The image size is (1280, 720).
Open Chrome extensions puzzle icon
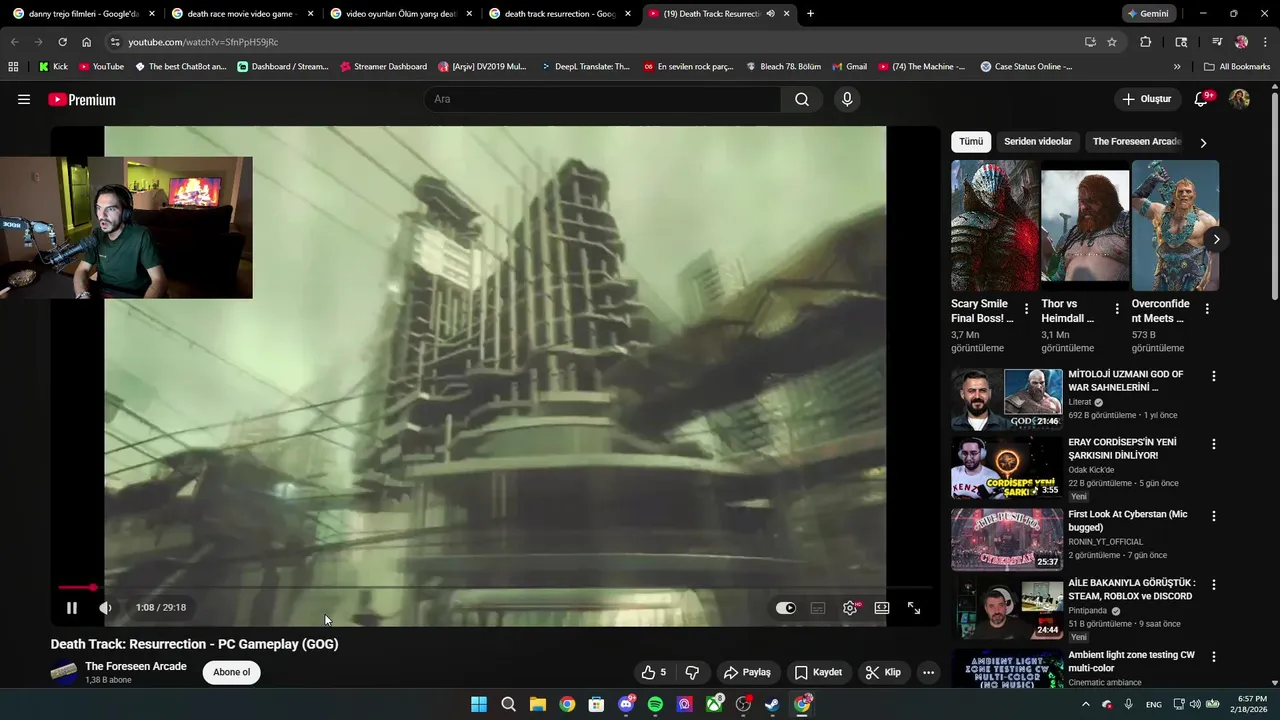click(1146, 42)
